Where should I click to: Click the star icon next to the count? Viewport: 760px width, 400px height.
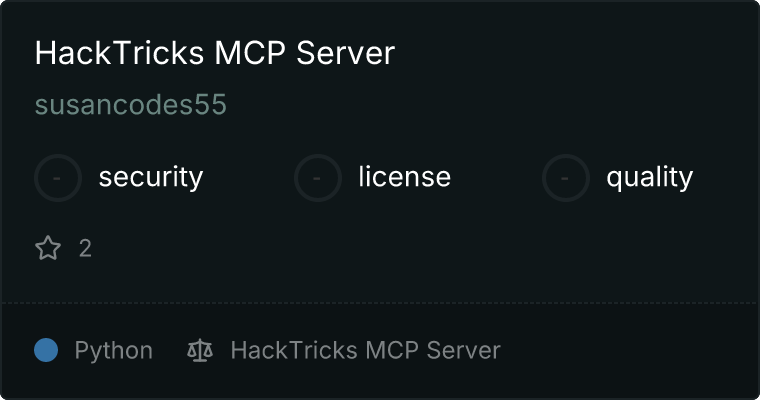(48, 248)
